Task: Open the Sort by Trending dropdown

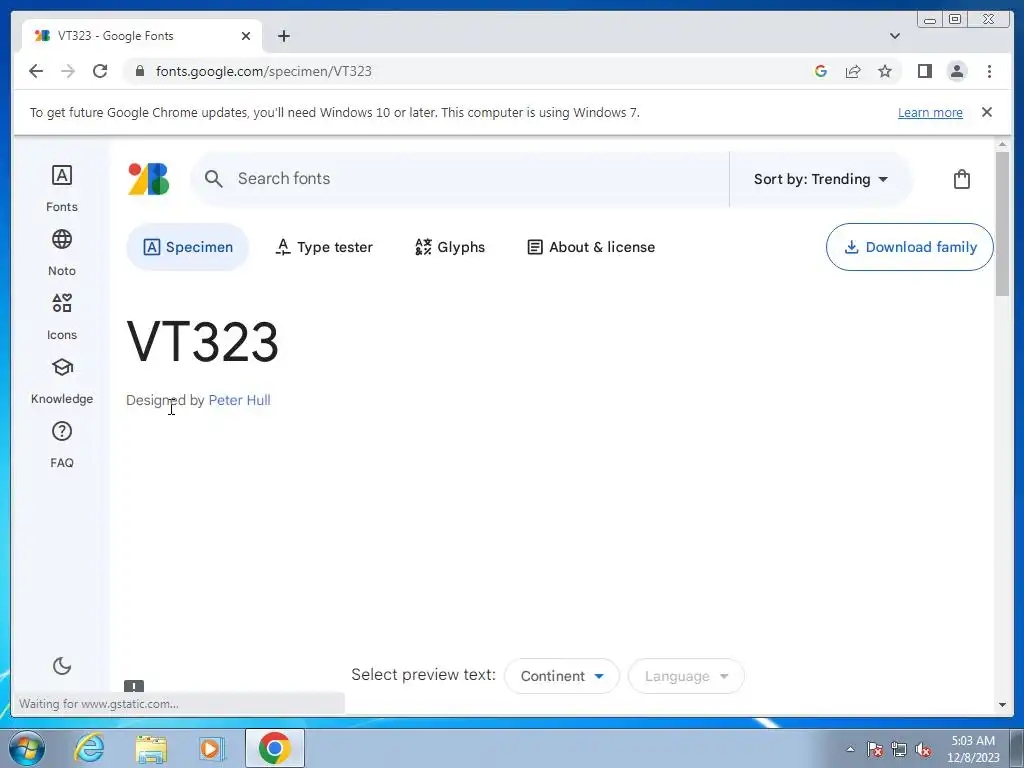Action: click(x=820, y=179)
